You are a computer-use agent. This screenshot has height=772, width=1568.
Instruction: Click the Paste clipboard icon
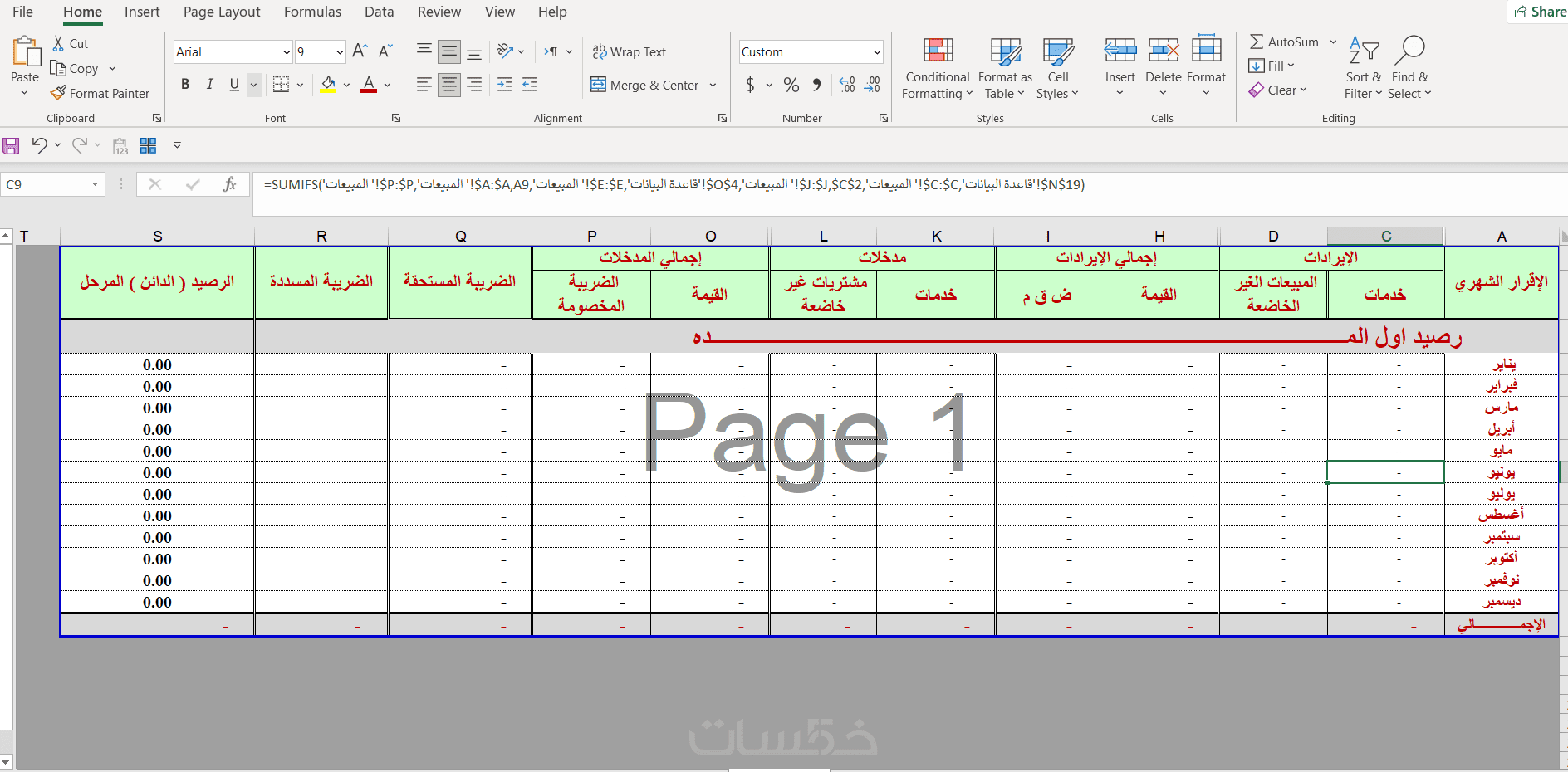pyautogui.click(x=26, y=51)
